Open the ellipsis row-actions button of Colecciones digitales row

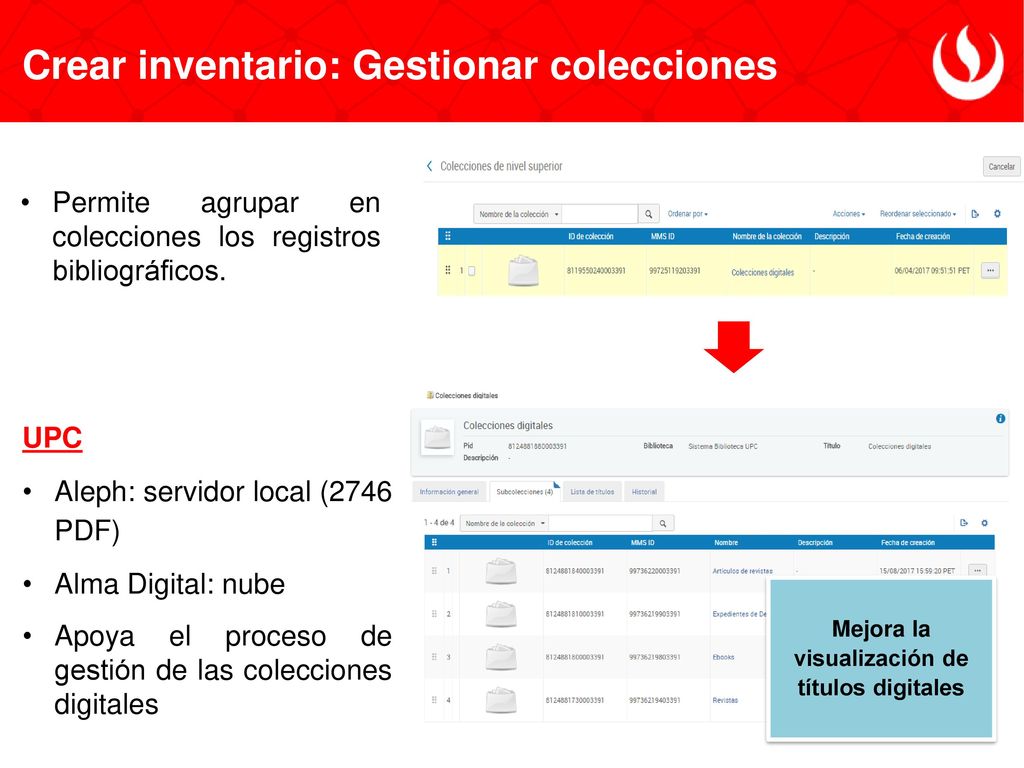[990, 270]
